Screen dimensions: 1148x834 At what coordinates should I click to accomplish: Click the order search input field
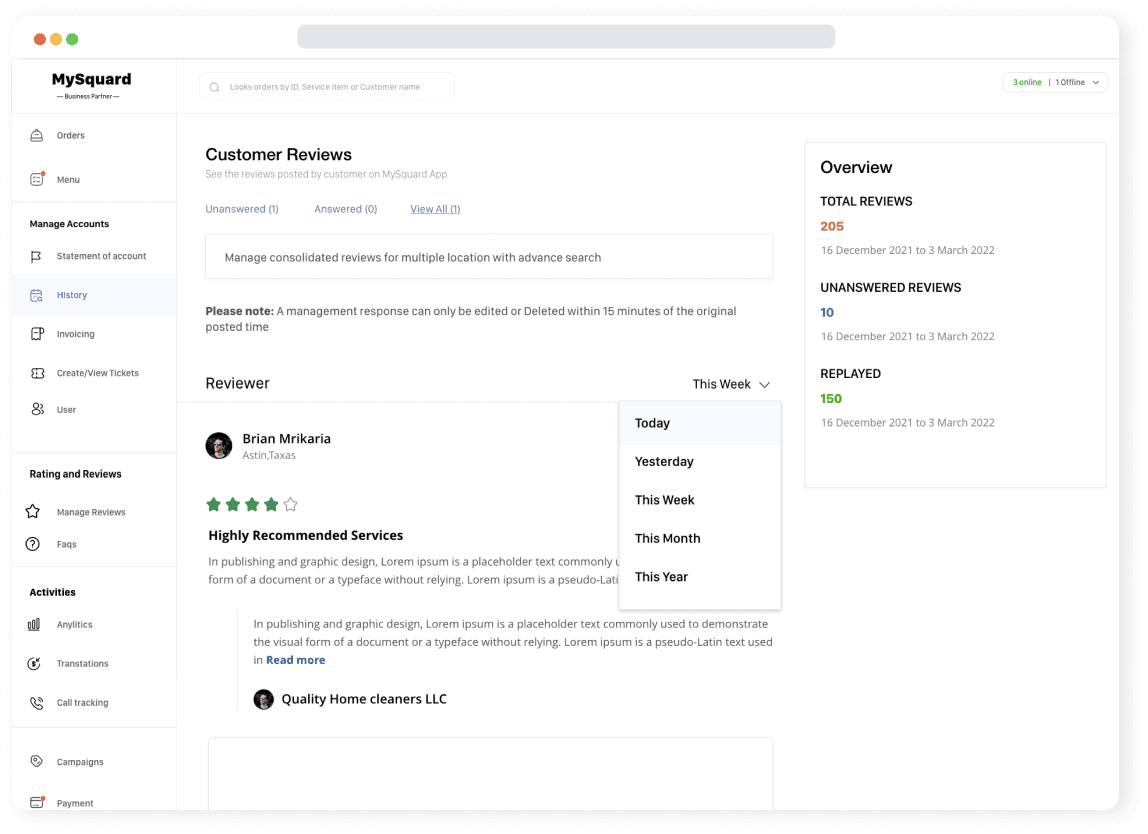[326, 86]
